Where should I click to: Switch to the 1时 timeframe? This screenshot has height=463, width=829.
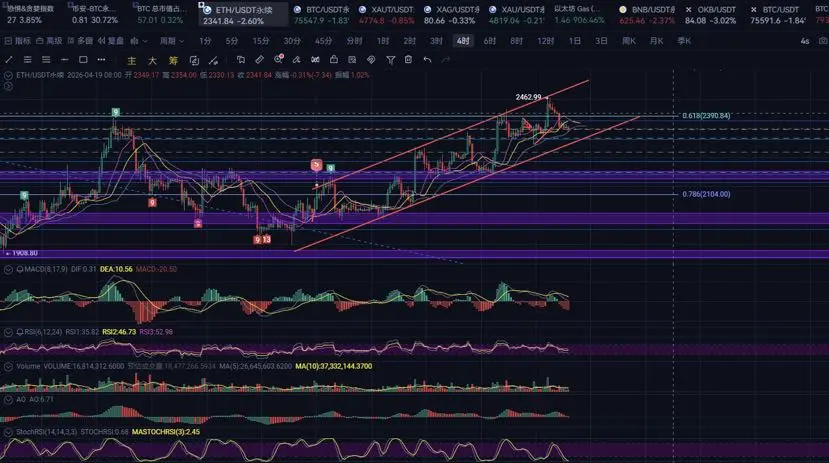(383, 41)
